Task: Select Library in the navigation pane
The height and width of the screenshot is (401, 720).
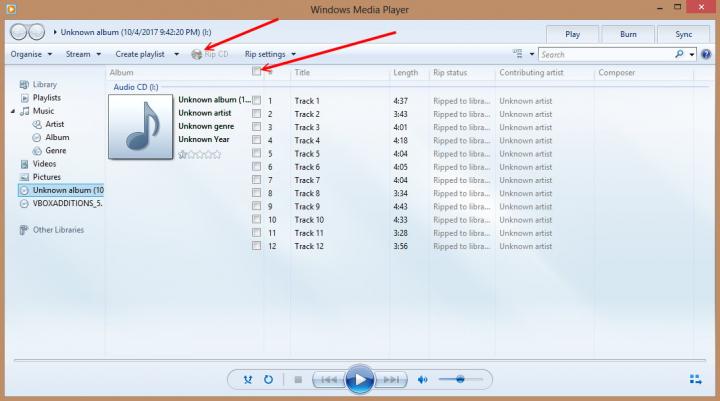Action: (x=45, y=85)
